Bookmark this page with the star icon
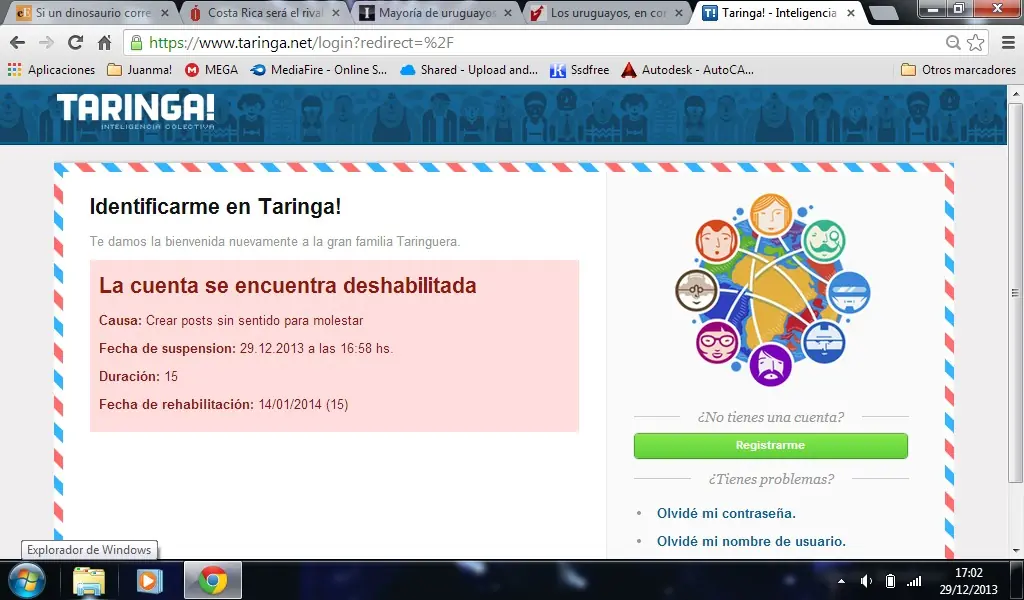Viewport: 1024px width, 600px height. pos(976,43)
